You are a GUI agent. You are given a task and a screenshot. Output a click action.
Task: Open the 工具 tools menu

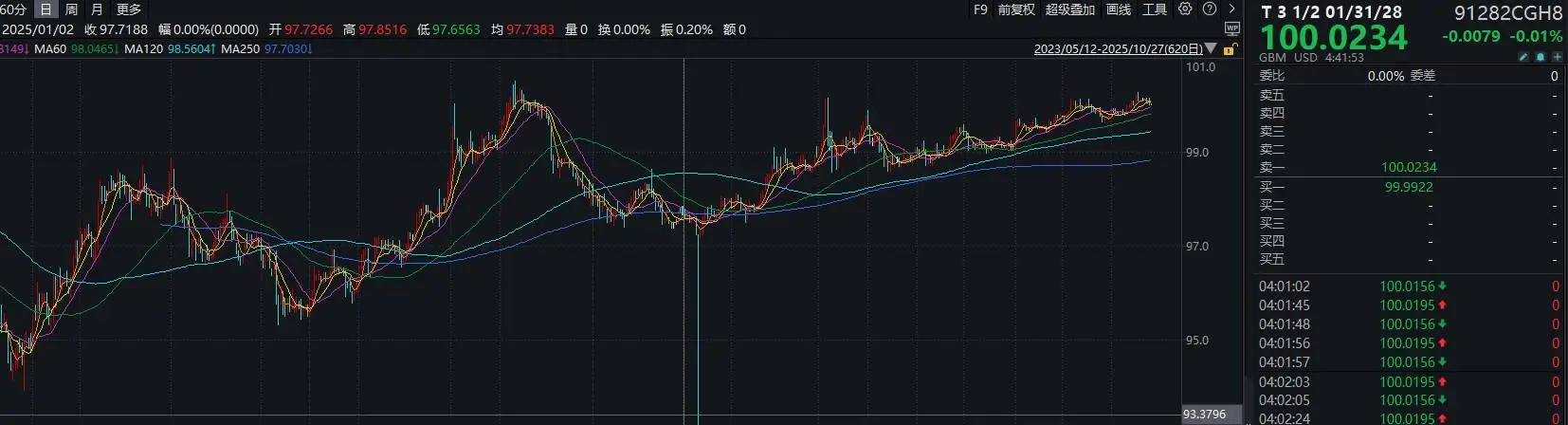[1154, 9]
